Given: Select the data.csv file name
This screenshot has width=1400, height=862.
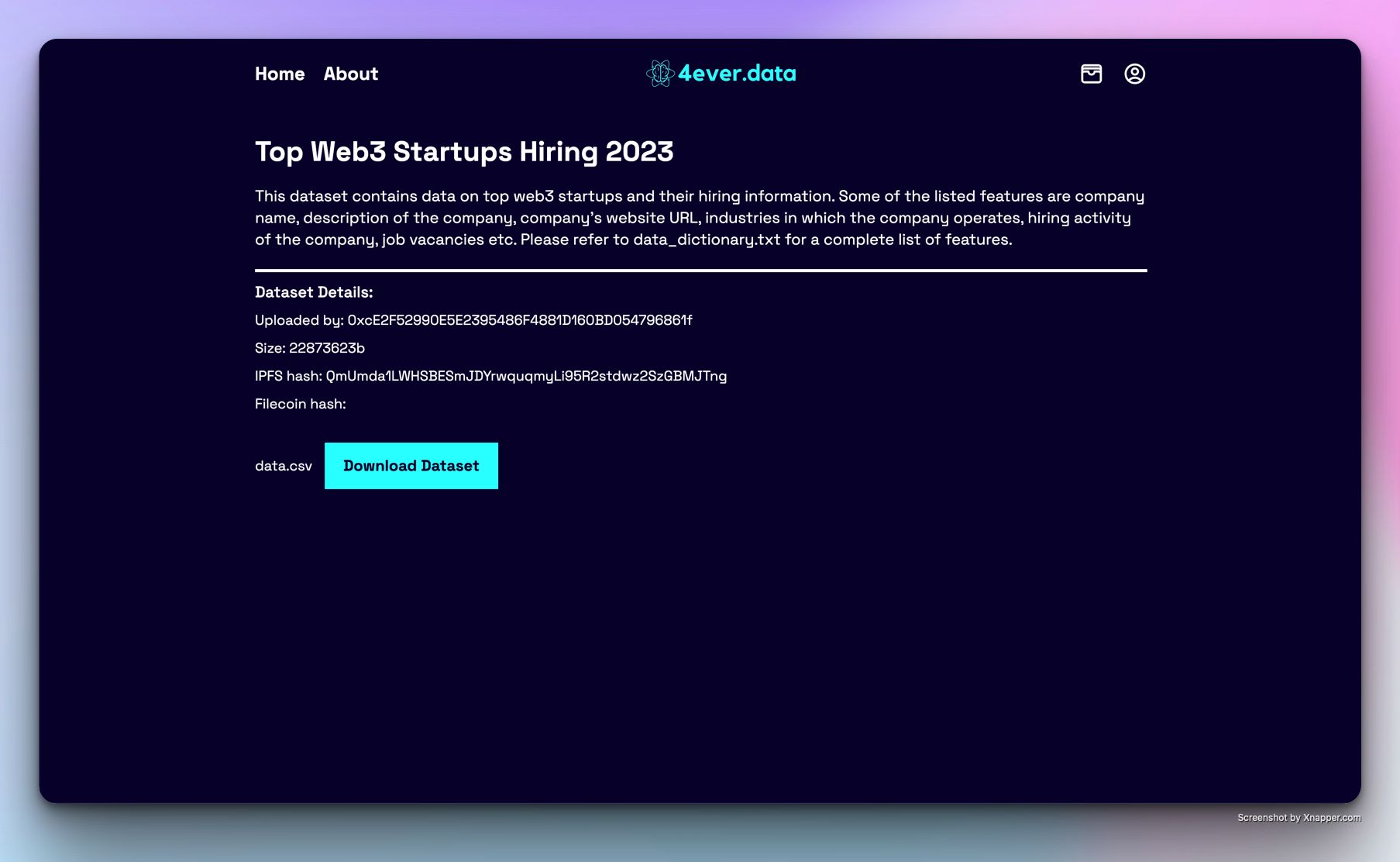Looking at the screenshot, I should tap(284, 466).
